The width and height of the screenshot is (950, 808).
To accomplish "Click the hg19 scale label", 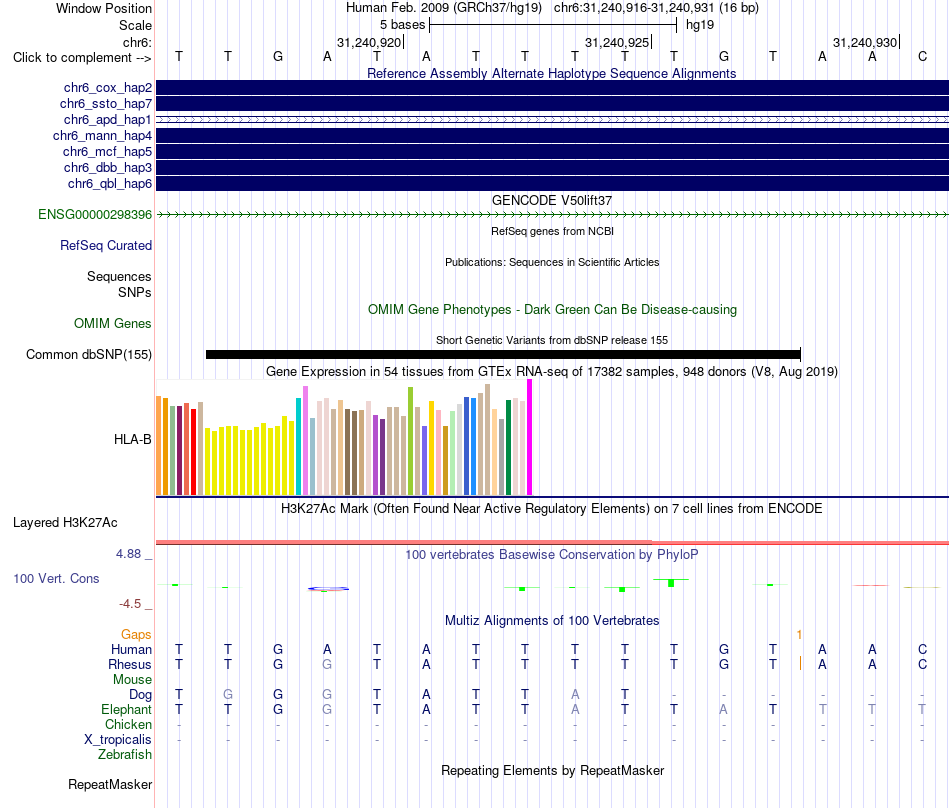I will 700,25.
